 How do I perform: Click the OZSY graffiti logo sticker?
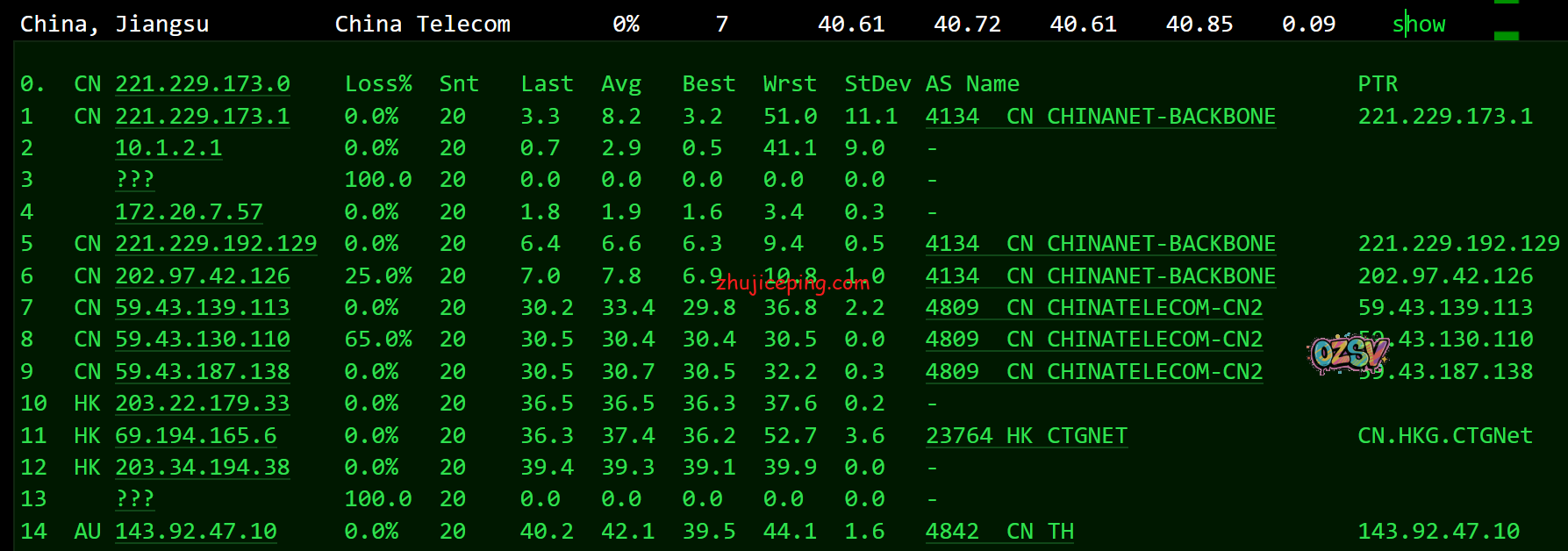tap(1349, 354)
